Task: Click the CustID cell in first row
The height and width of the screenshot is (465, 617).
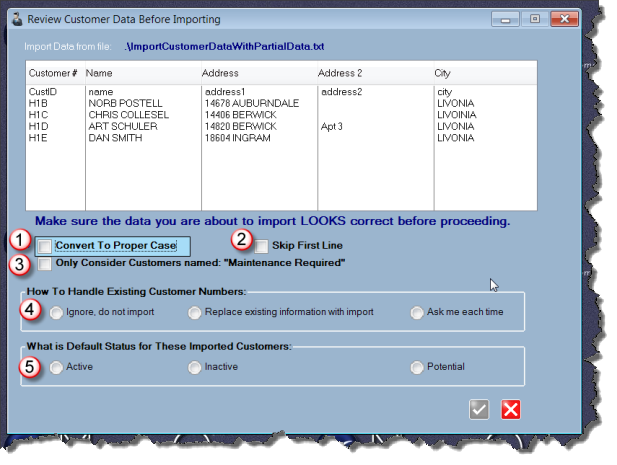Action: point(43,92)
